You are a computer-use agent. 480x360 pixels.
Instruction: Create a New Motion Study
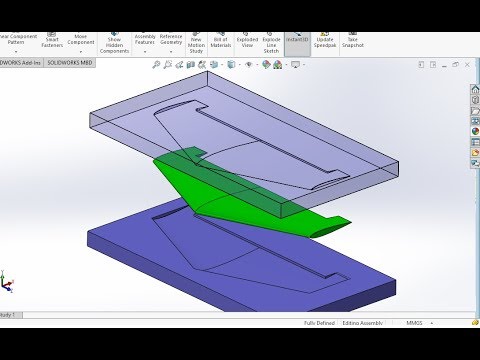(x=196, y=43)
